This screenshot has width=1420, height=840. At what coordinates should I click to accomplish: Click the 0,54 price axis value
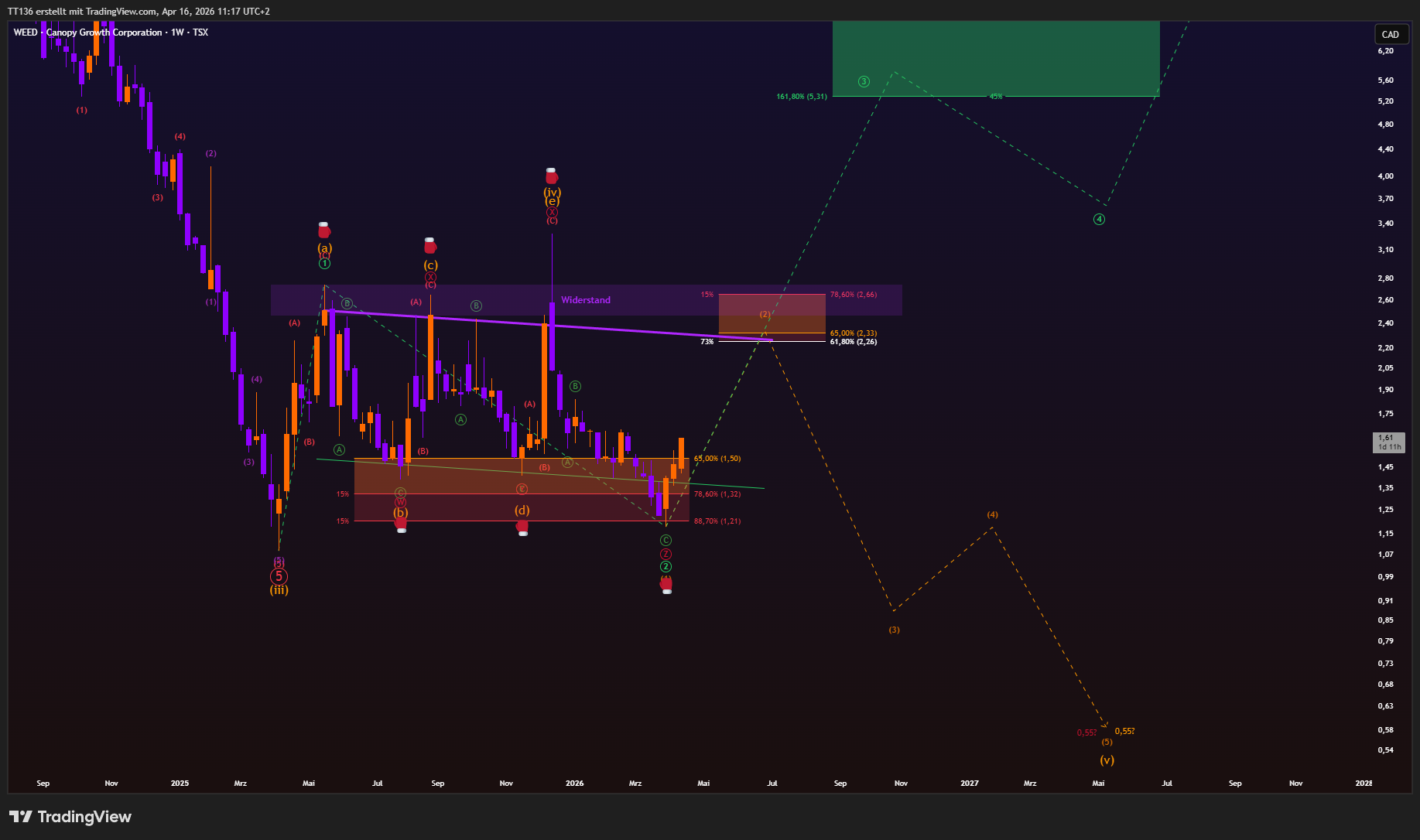coord(1385,750)
